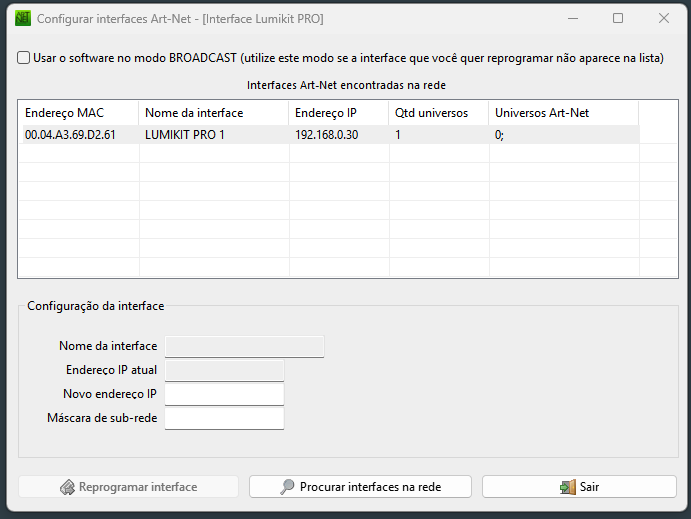Click into the Novo endereço IP field
The height and width of the screenshot is (519, 691).
224,394
